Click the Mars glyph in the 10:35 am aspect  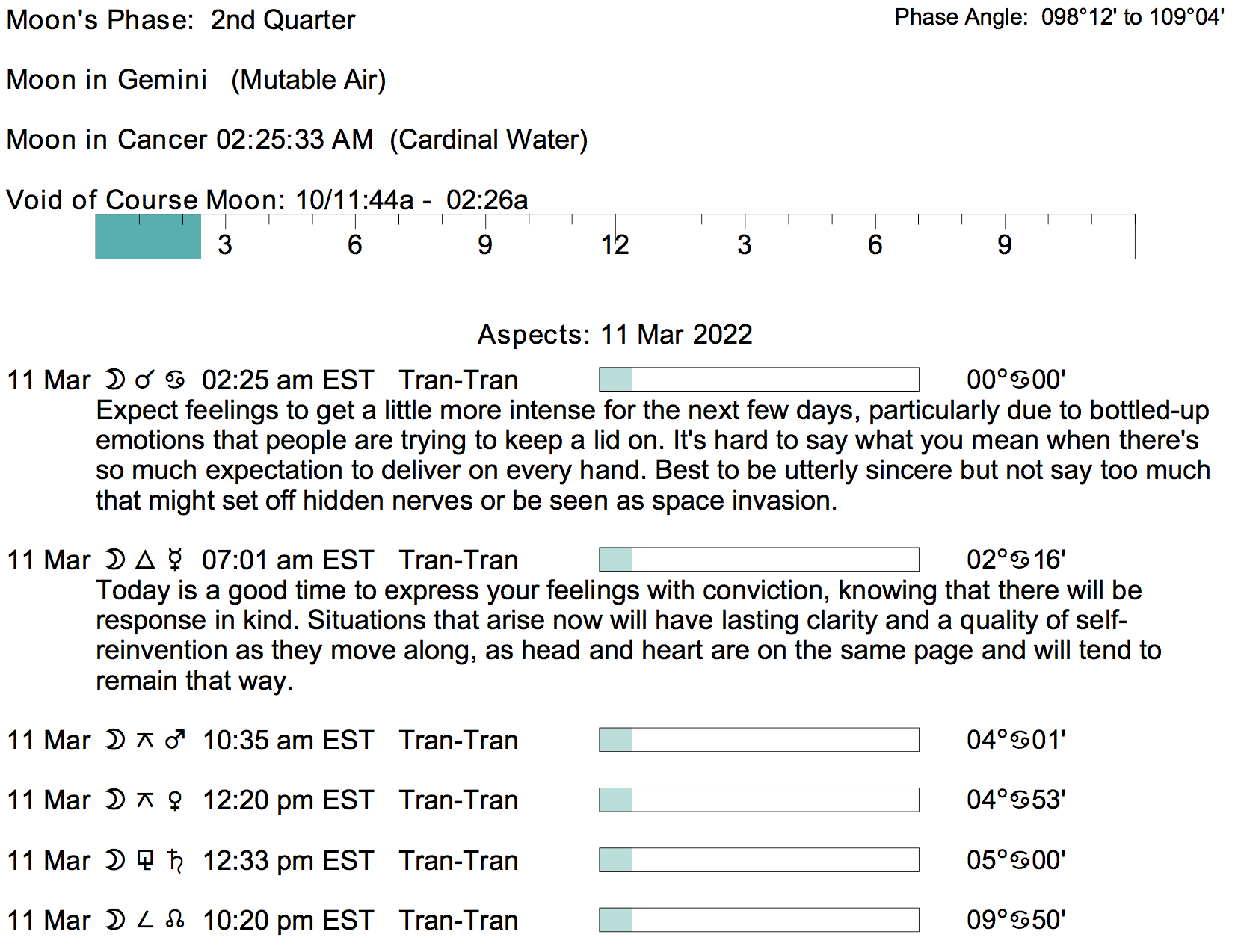coord(175,740)
